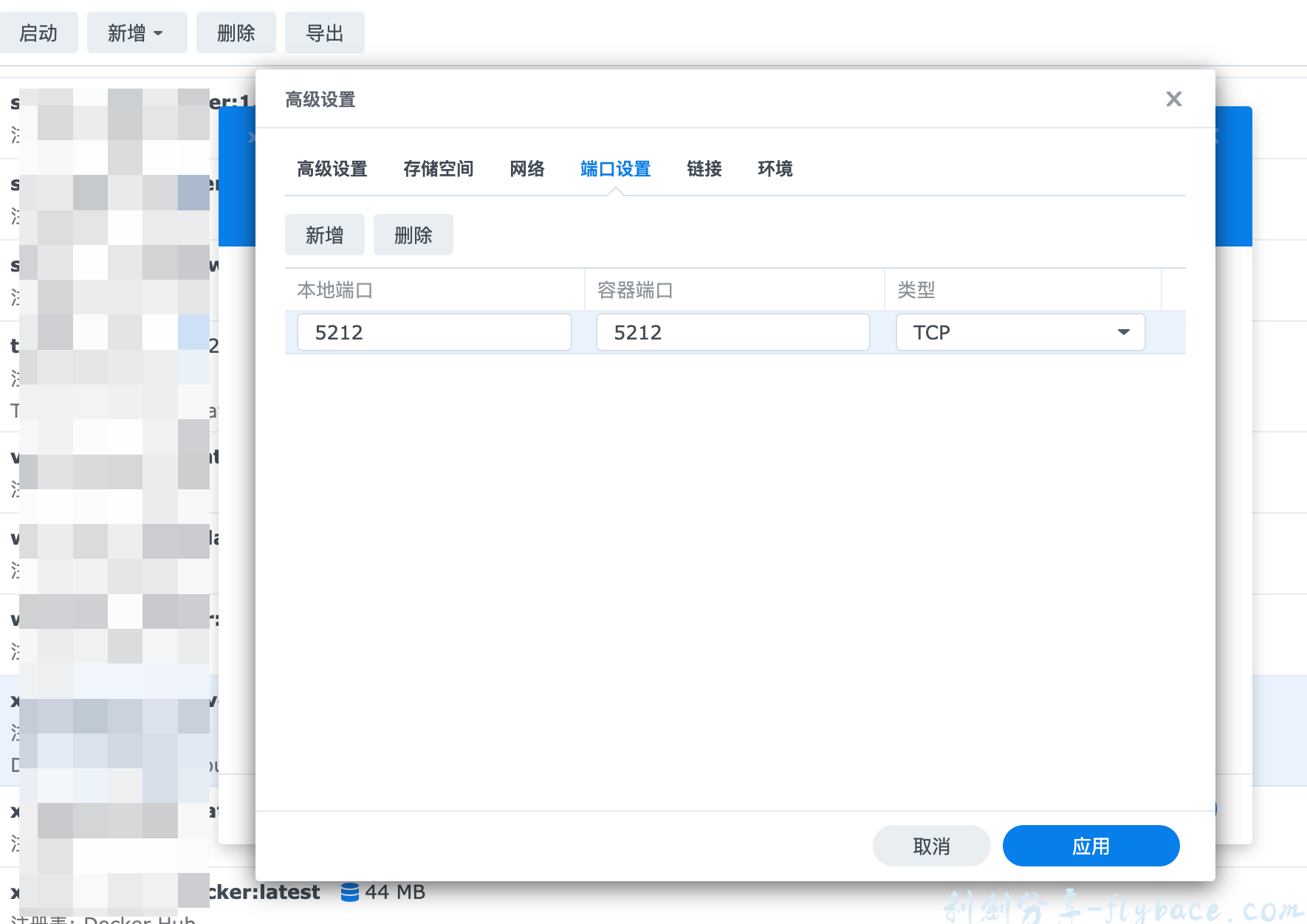
Task: Click 删除 to remove the port mapping
Action: 413,234
